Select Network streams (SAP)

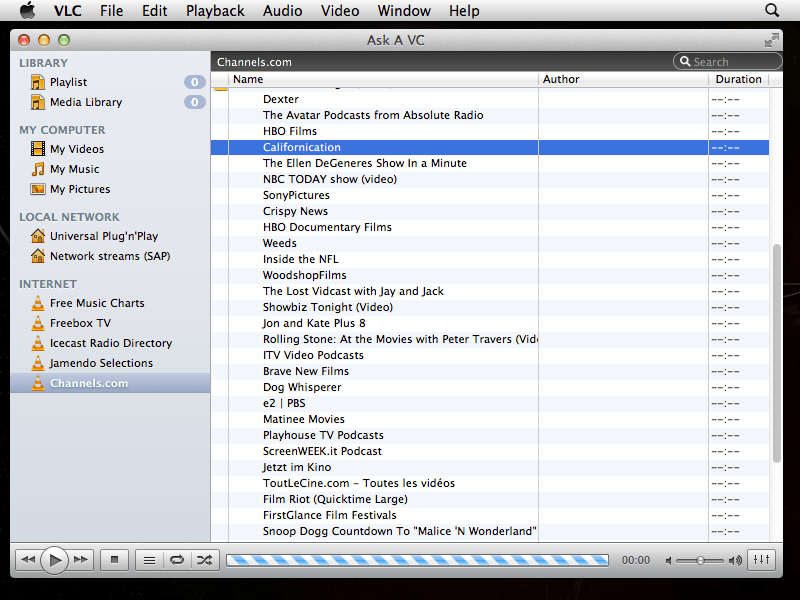coord(110,256)
